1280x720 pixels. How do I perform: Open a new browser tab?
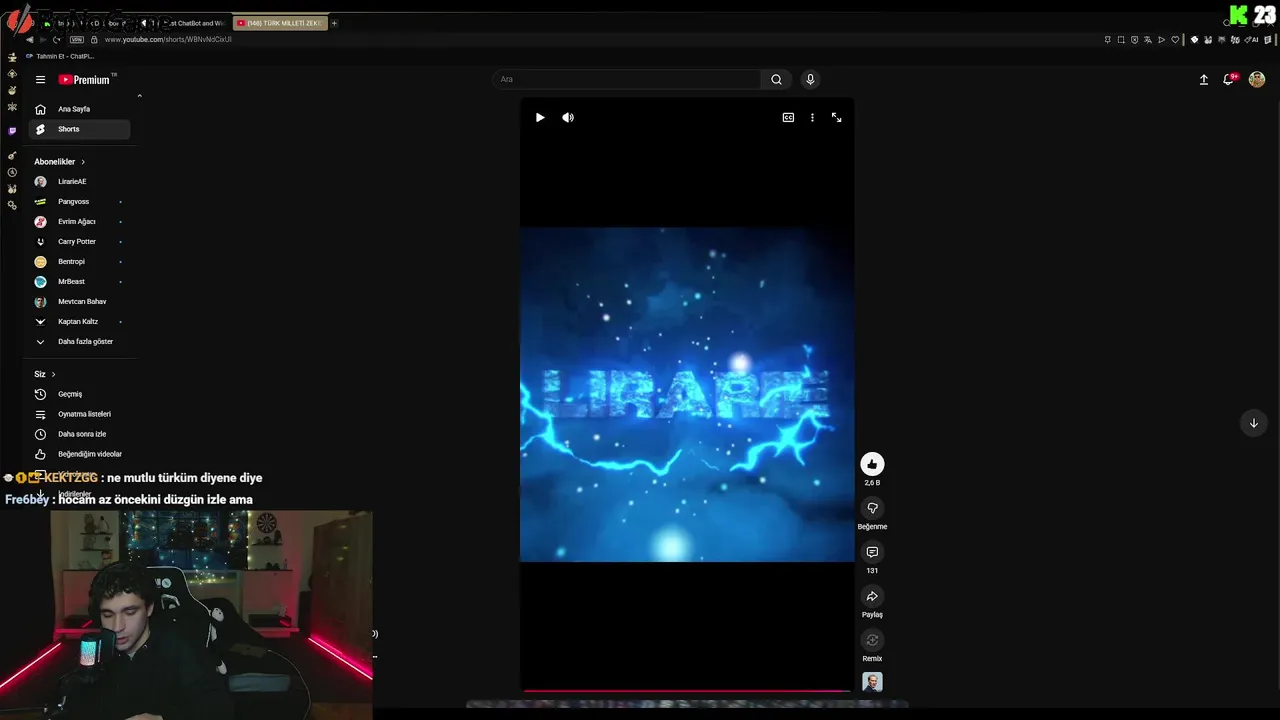point(334,23)
